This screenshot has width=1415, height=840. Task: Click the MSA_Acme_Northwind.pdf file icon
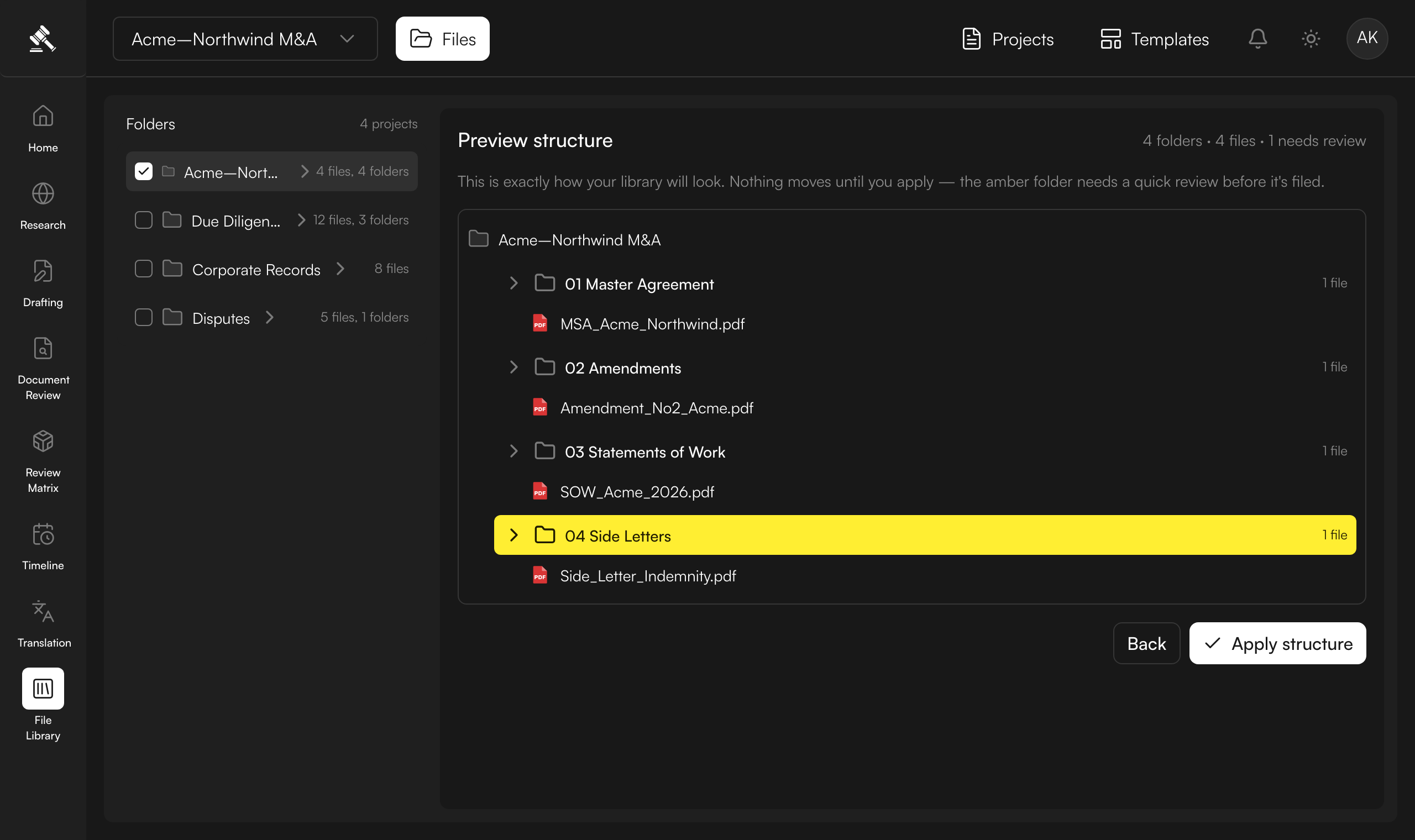540,323
